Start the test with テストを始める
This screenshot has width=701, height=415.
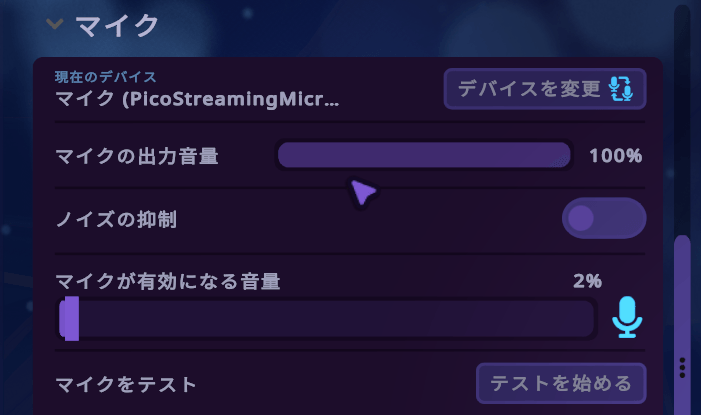coord(560,383)
